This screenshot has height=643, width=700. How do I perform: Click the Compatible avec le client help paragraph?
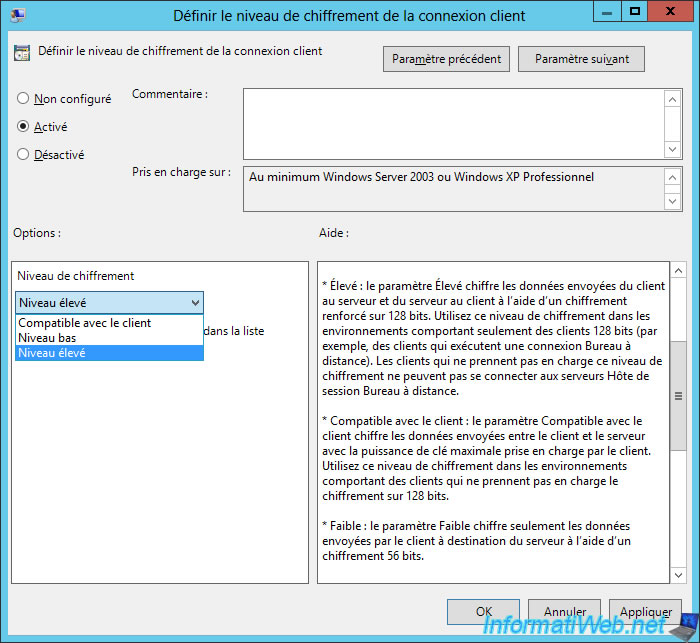[x=487, y=458]
